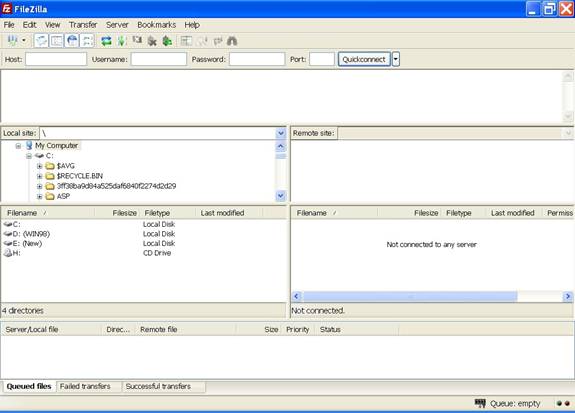Click the binoculars file search icon
Image resolution: width=575 pixels, height=413 pixels.
pyautogui.click(x=232, y=41)
